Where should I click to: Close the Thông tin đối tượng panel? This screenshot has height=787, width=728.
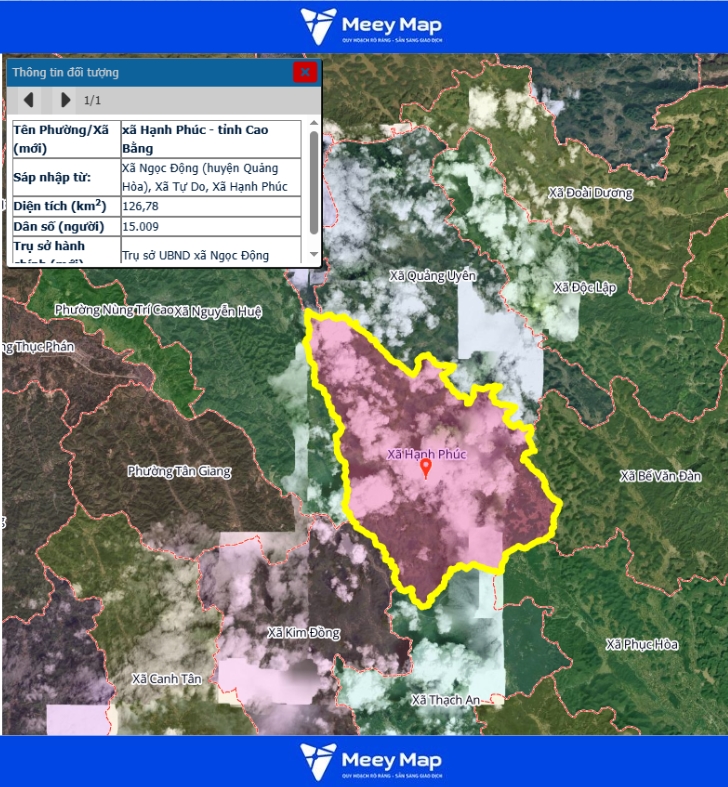tap(305, 72)
